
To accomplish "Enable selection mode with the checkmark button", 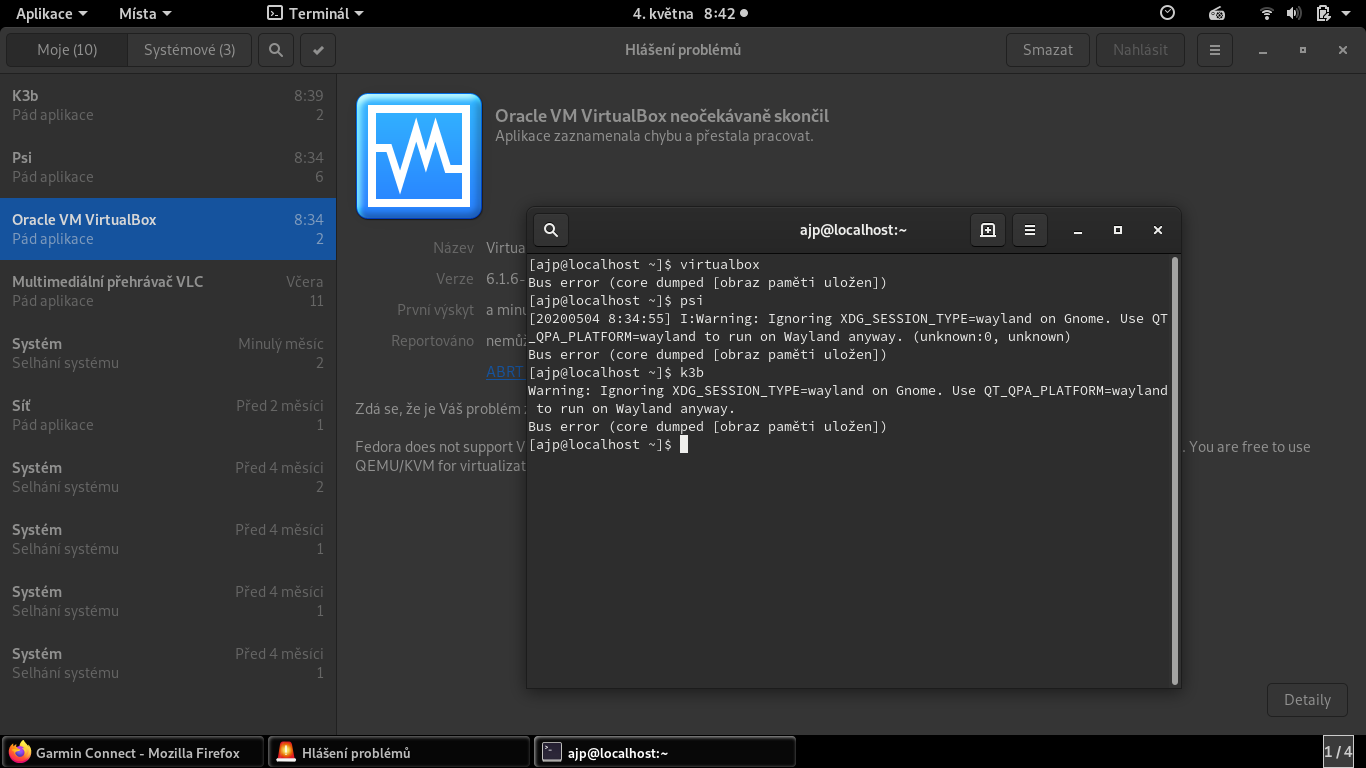I will tap(318, 50).
